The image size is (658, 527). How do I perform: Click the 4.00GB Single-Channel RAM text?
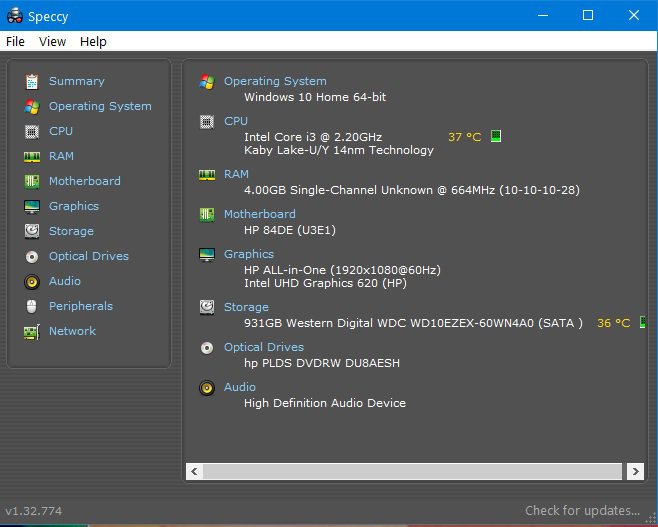412,190
